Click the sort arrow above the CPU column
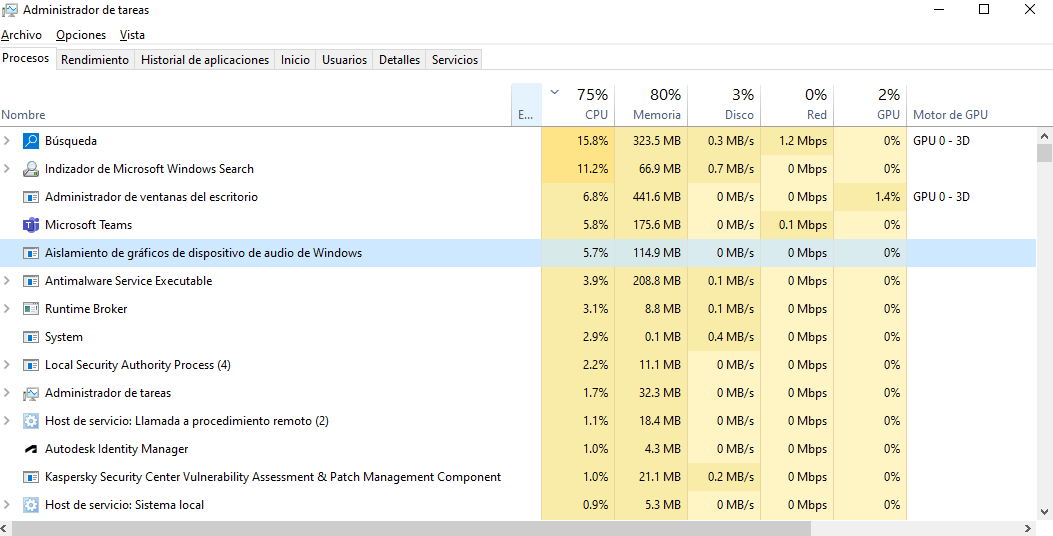Screen dimensions: 1053x536 point(555,93)
